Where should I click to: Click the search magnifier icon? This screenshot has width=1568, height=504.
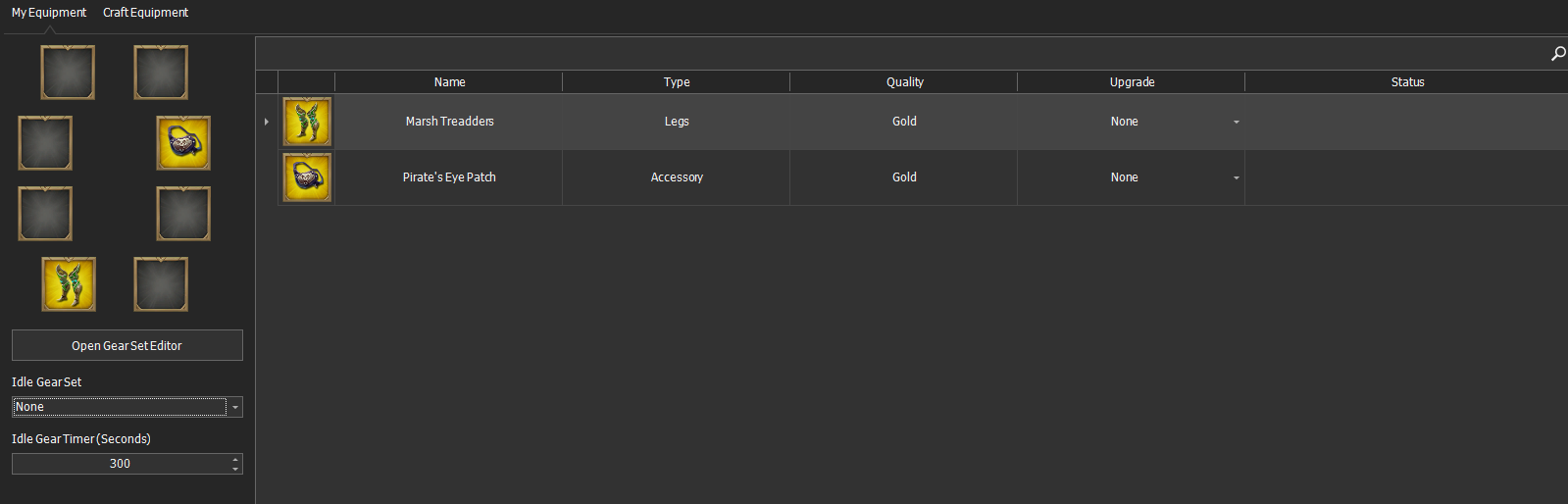(x=1558, y=53)
